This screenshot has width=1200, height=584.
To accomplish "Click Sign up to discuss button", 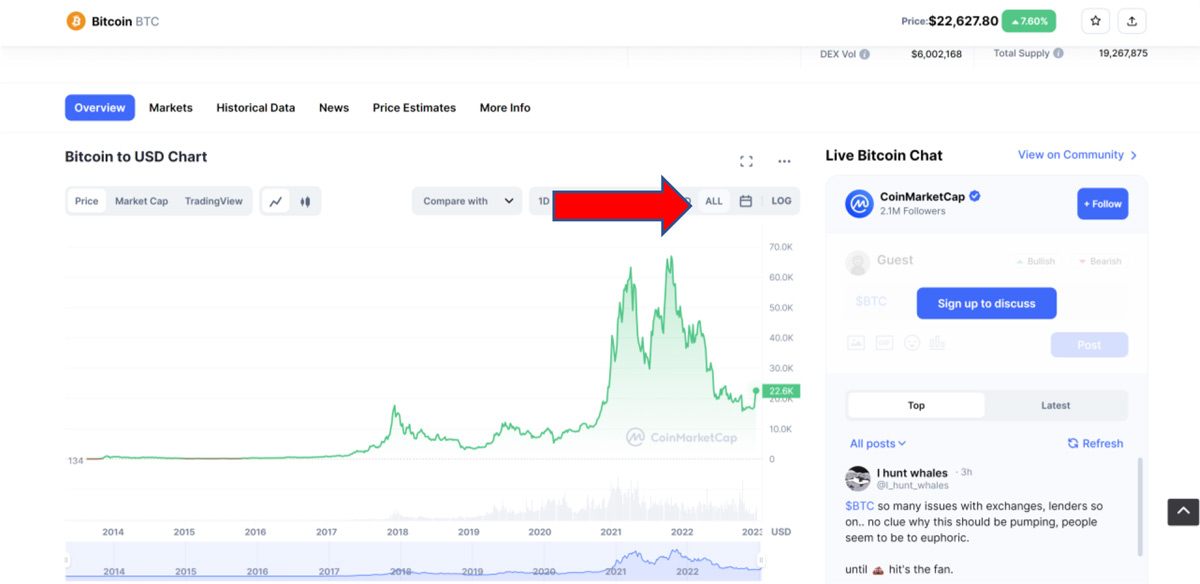I will [986, 303].
